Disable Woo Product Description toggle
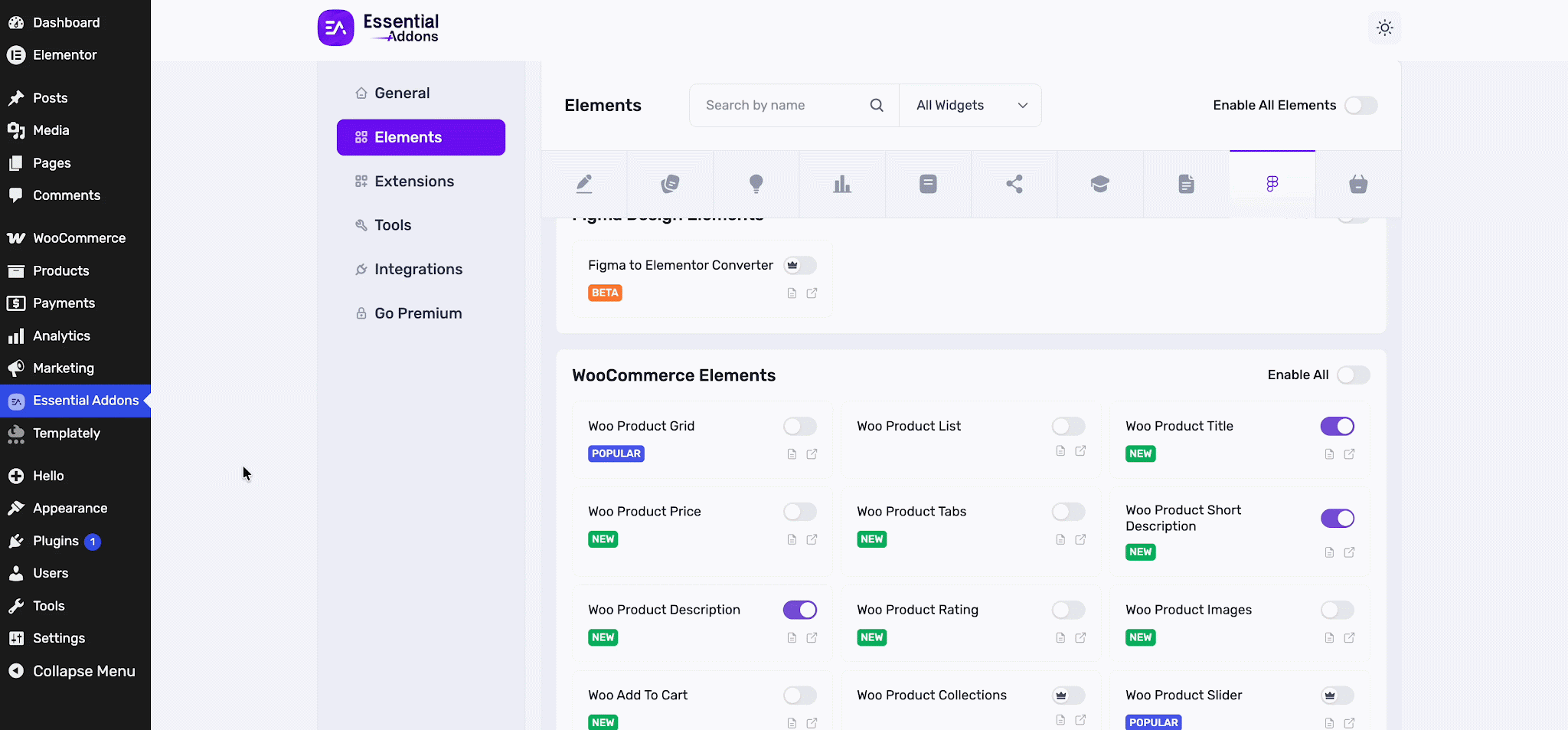 [x=800, y=610]
